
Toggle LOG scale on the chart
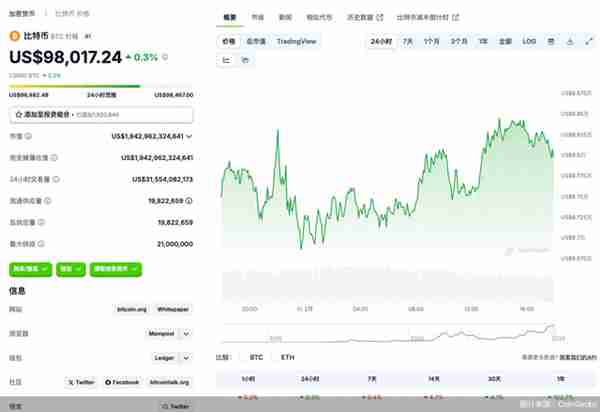529,41
